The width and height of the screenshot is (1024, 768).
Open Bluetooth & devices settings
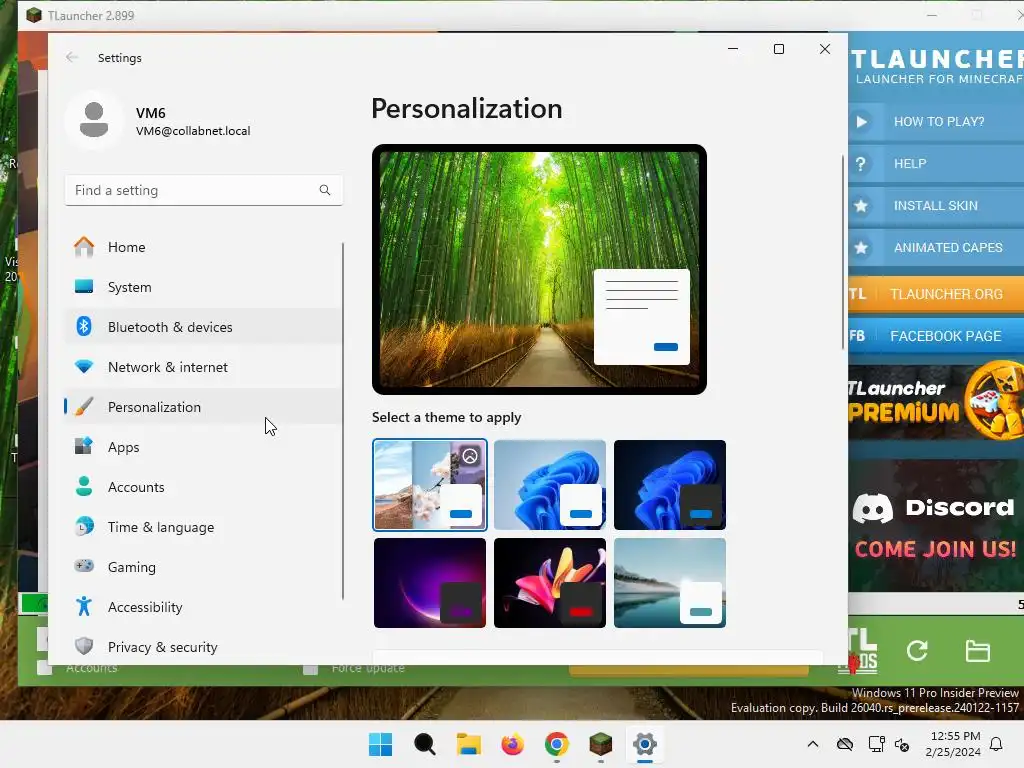point(203,327)
